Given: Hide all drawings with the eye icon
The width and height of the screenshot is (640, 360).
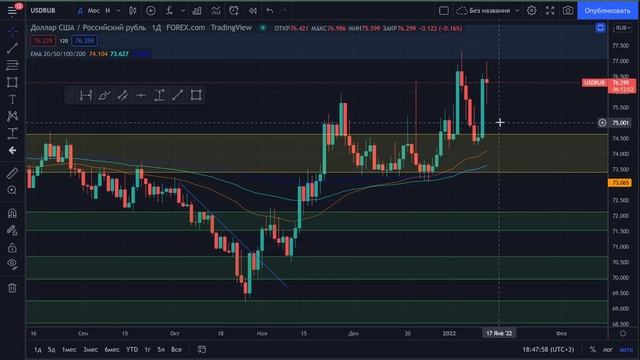Looking at the screenshot, I should click(12, 264).
